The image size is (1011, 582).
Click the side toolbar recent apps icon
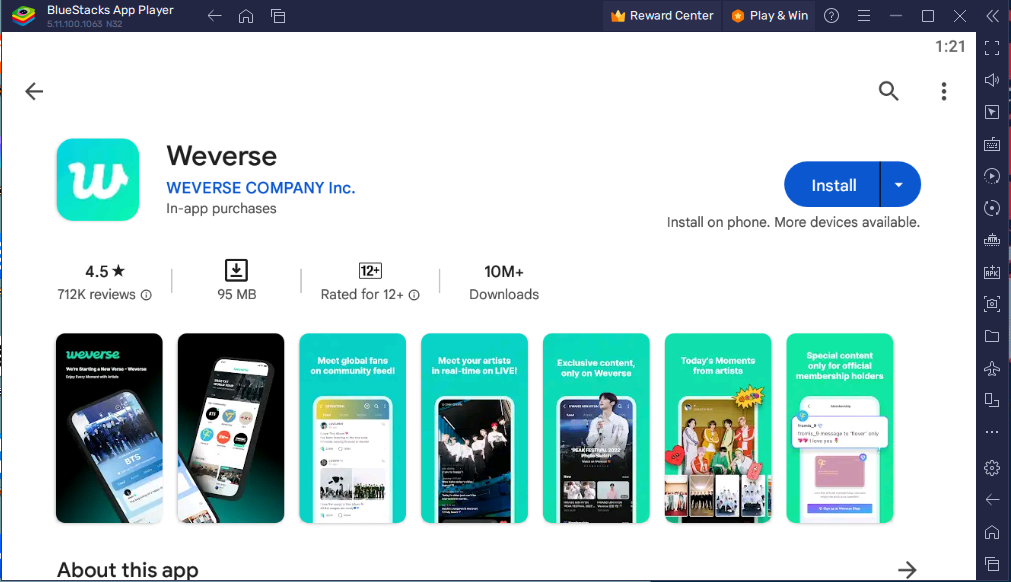pyautogui.click(x=992, y=564)
